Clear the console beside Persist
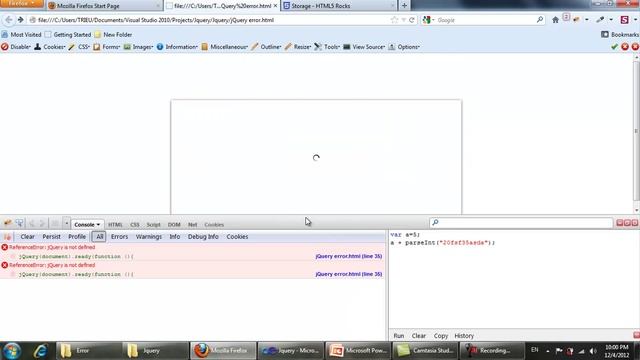Image resolution: width=640 pixels, height=360 pixels. (27, 237)
